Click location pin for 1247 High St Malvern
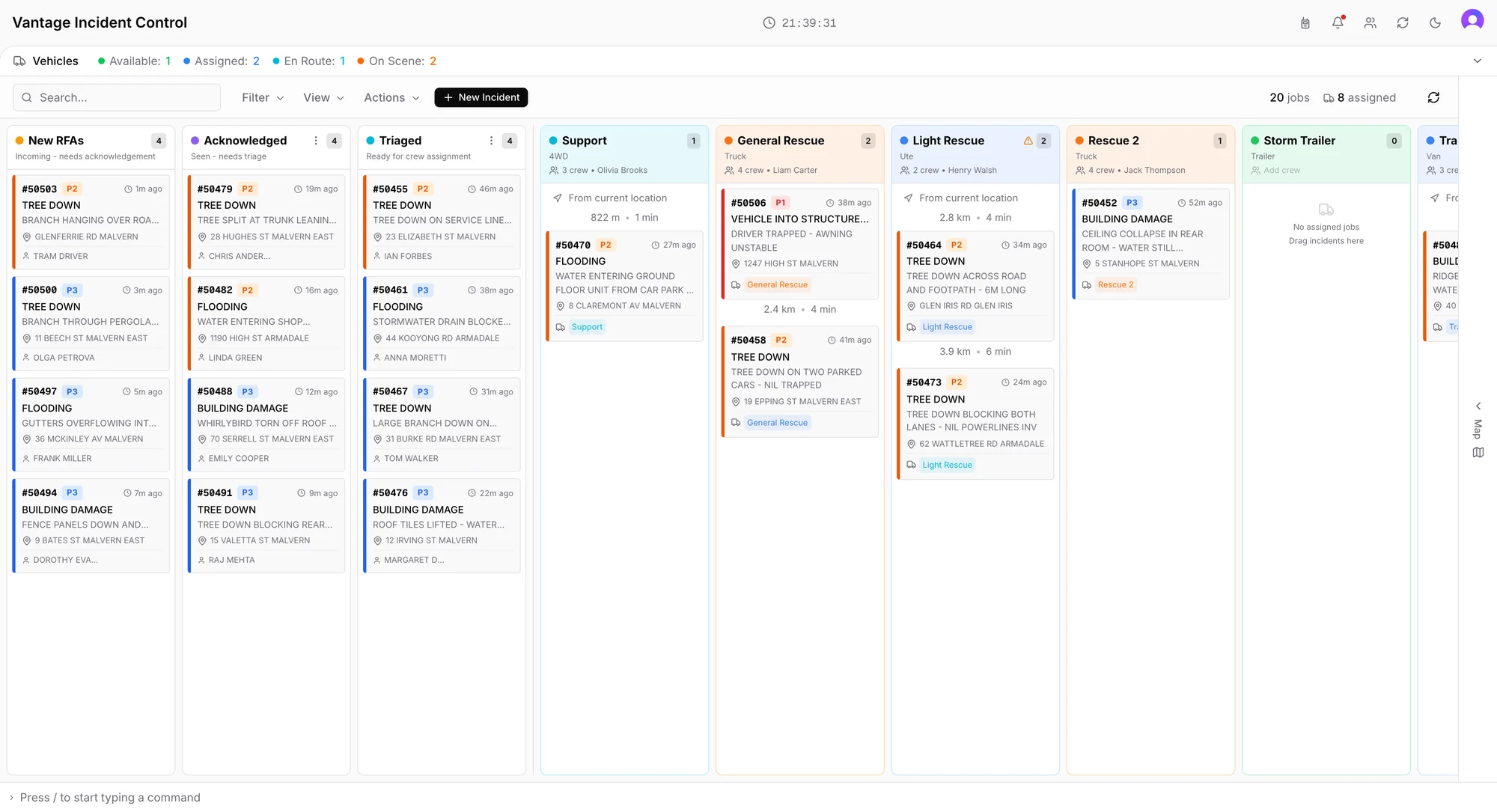 736,264
